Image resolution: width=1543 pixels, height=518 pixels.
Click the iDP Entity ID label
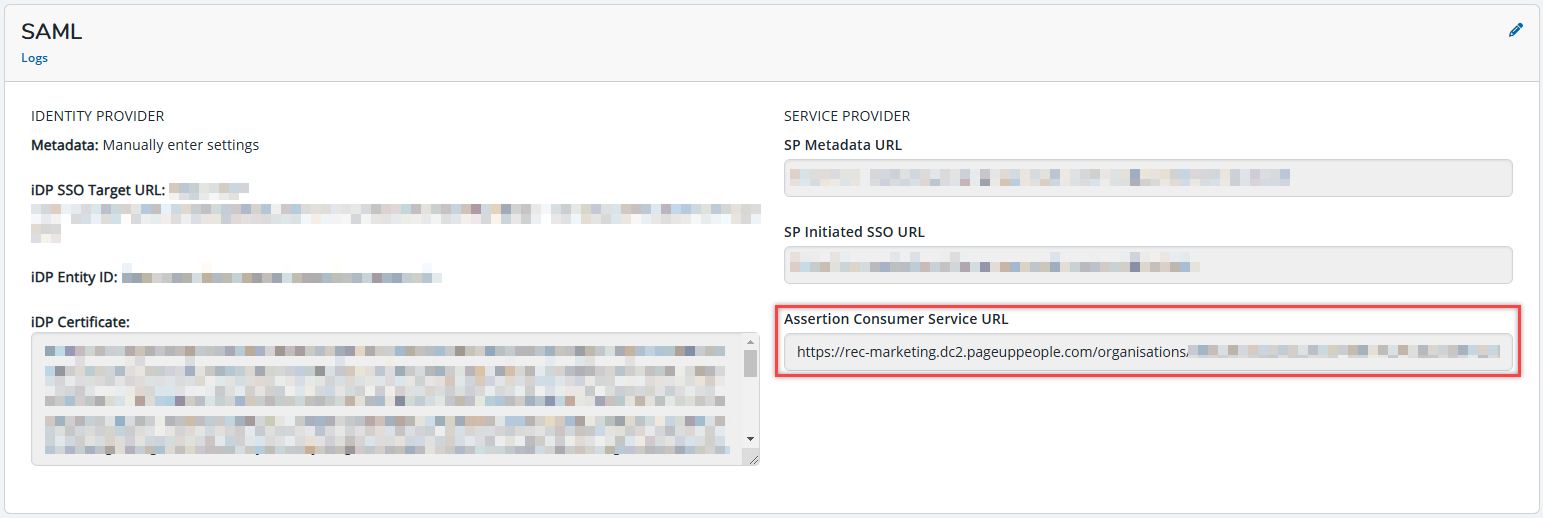[75, 276]
